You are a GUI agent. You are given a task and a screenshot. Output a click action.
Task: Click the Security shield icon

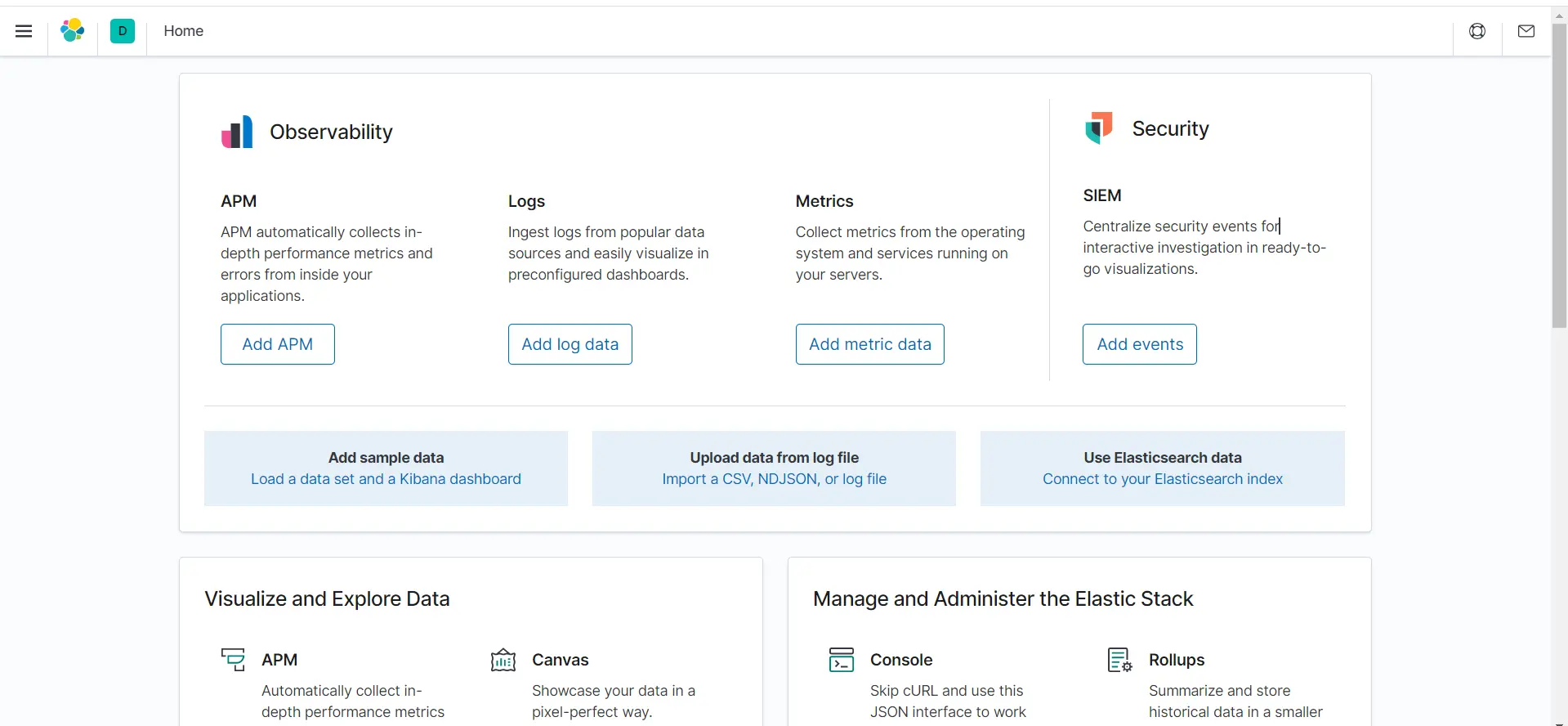1099,128
